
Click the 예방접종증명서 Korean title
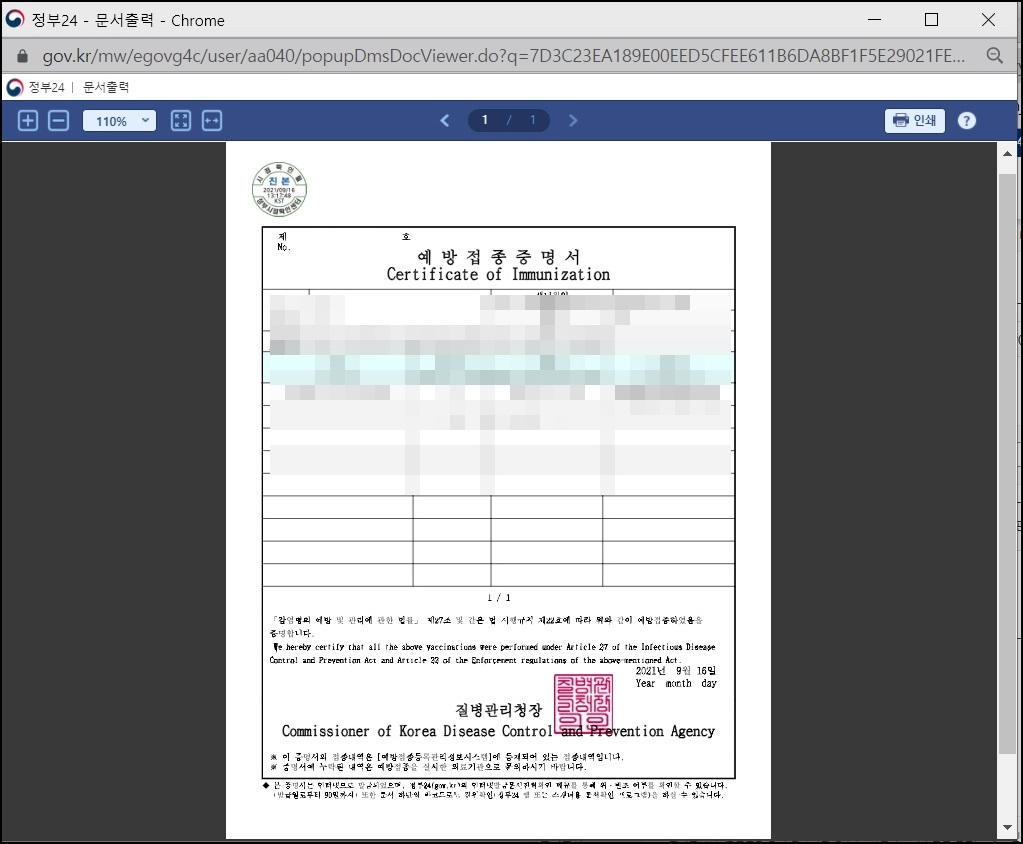498,256
